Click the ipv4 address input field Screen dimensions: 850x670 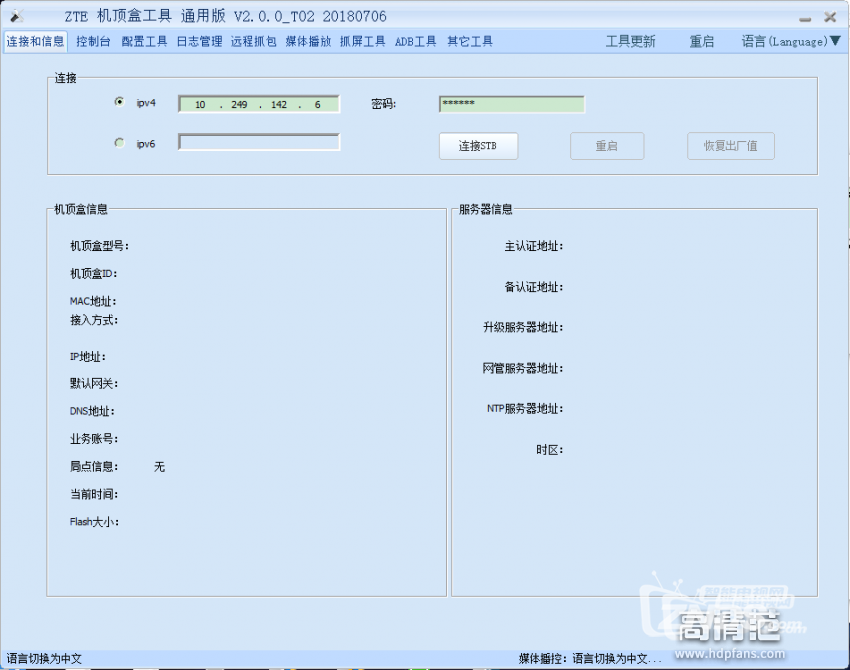point(259,104)
